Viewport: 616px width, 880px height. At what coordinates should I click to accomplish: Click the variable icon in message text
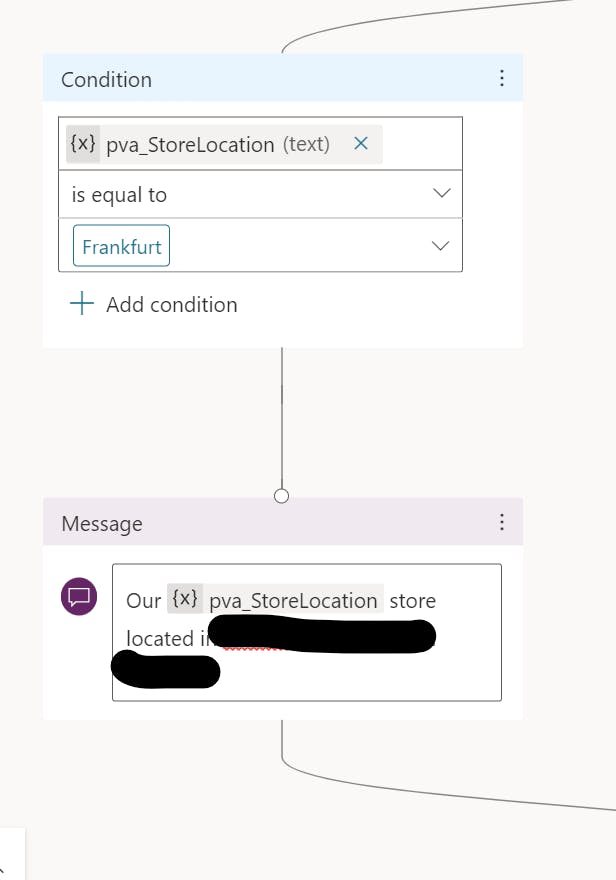pos(185,599)
